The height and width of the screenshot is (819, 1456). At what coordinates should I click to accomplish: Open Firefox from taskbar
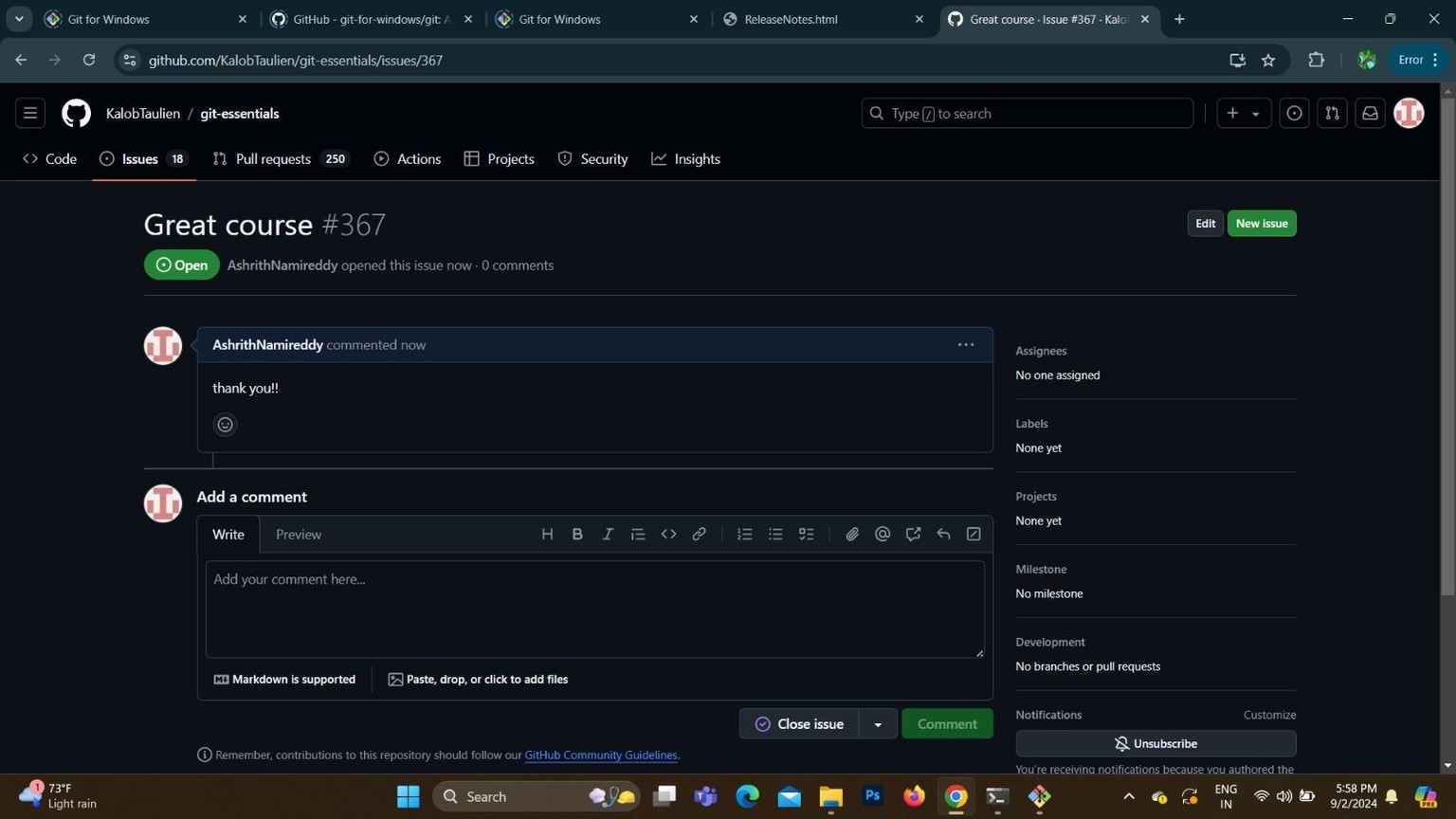(914, 797)
